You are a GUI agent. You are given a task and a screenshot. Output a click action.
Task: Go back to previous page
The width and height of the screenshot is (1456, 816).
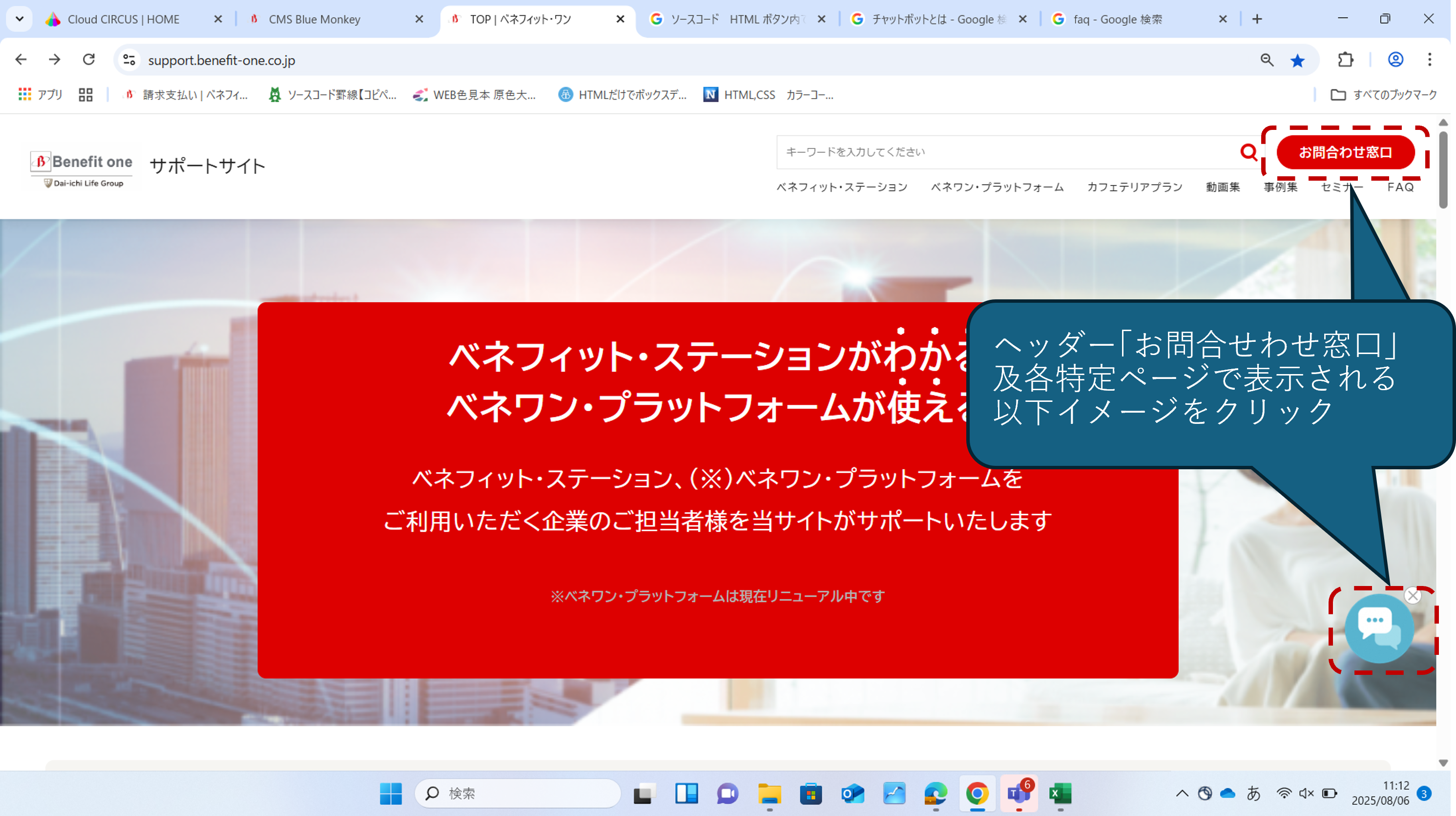coord(21,60)
